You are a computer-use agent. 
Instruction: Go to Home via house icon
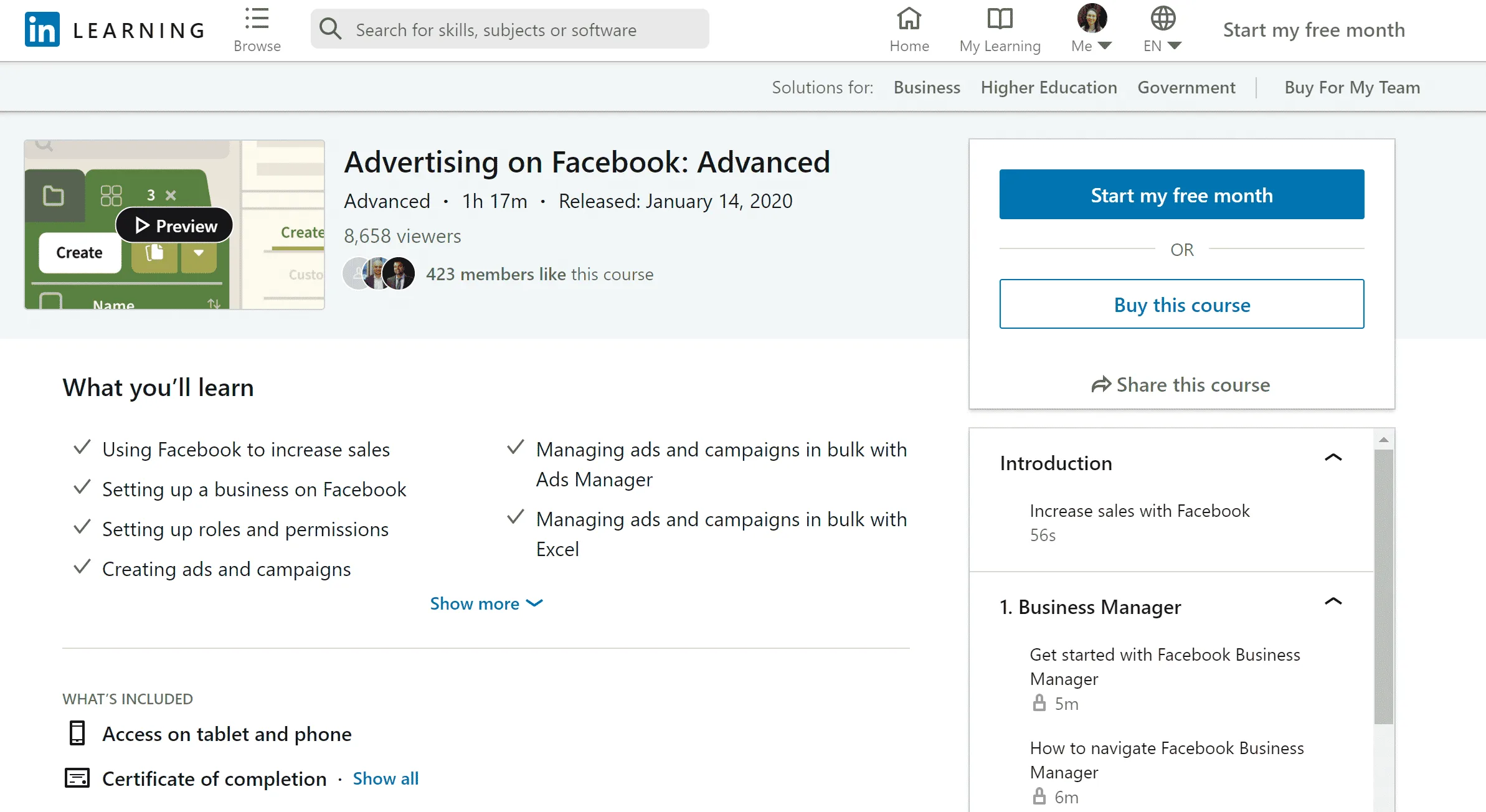[909, 19]
